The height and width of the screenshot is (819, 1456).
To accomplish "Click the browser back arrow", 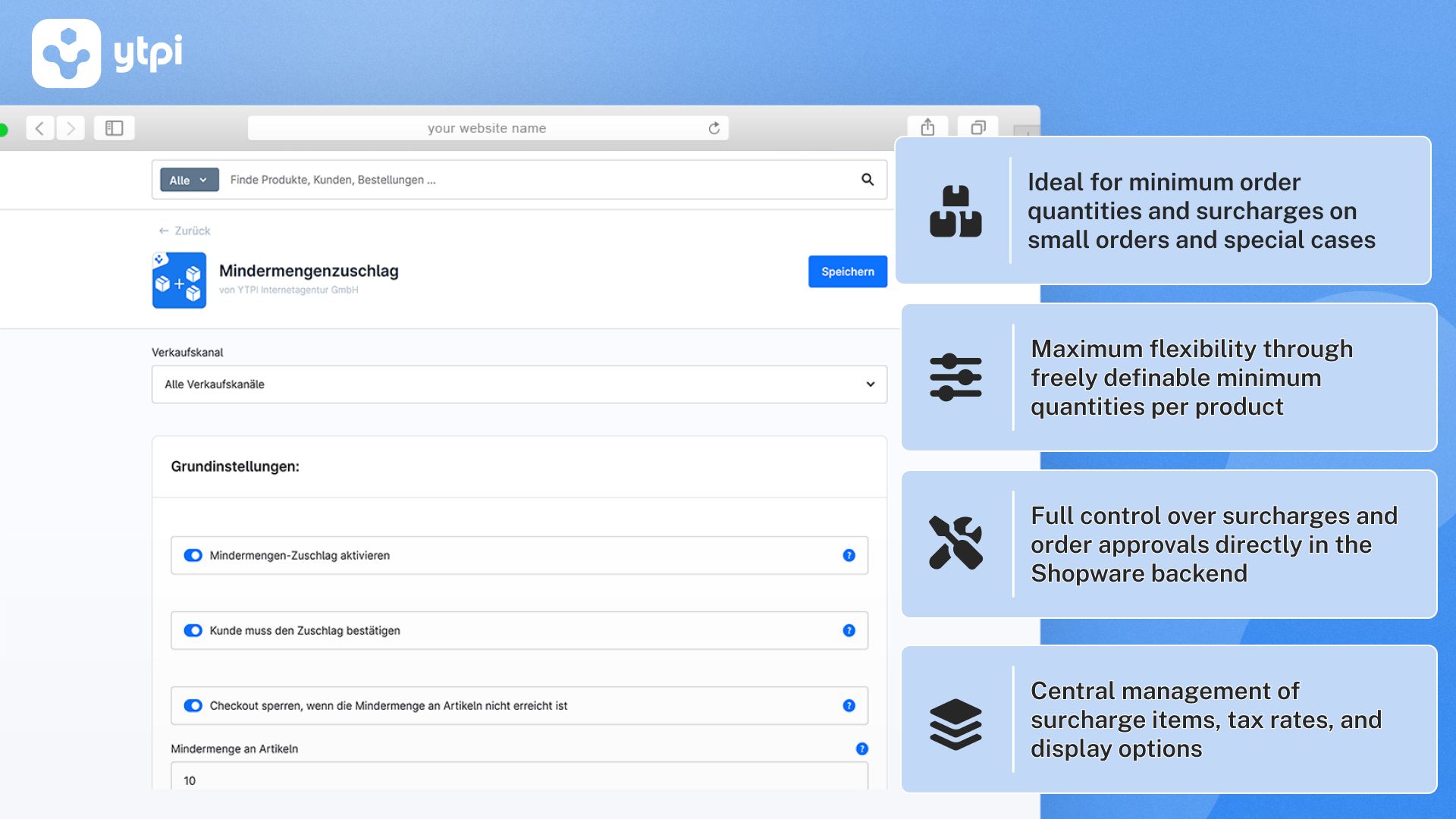I will tap(40, 128).
